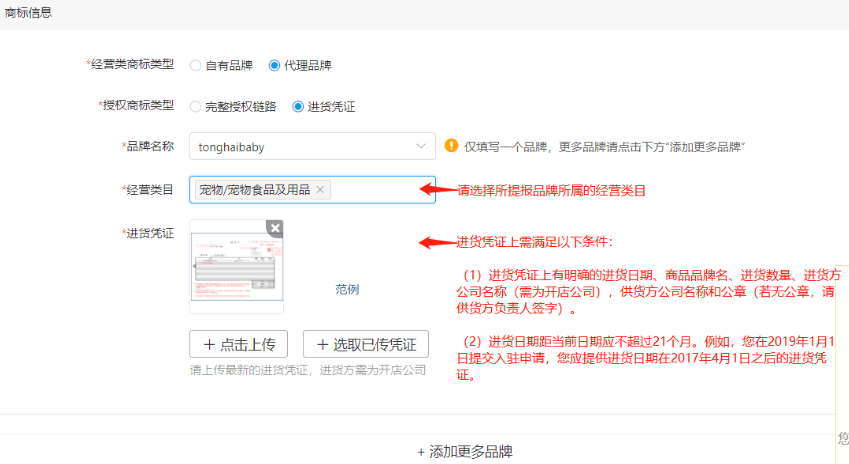849x464 pixels.
Task: Remove the 宠物/宠物食品及用品 category tag
Action: [x=320, y=190]
